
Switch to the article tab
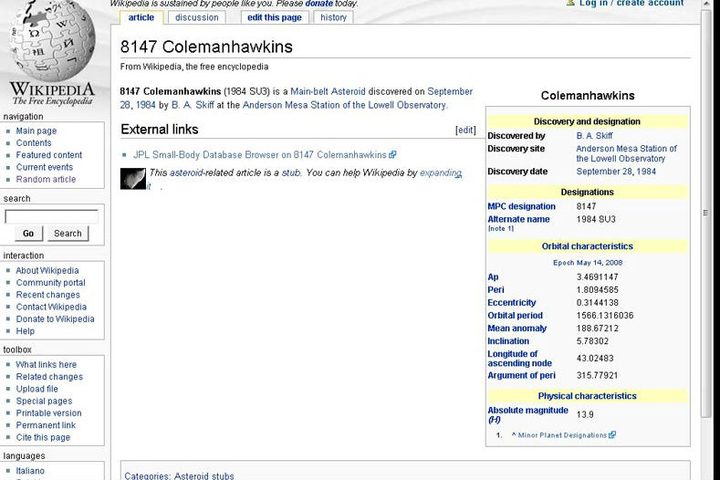coord(141,17)
